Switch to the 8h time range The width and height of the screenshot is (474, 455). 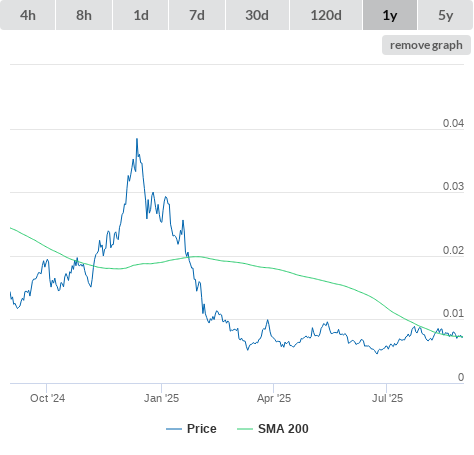pyautogui.click(x=84, y=15)
